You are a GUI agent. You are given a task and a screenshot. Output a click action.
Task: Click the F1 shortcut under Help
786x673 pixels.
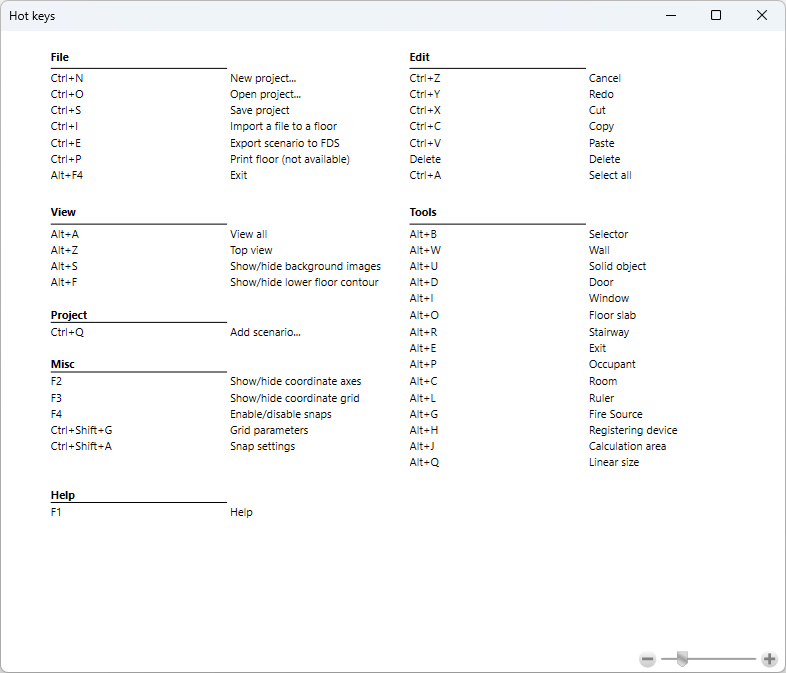click(57, 512)
